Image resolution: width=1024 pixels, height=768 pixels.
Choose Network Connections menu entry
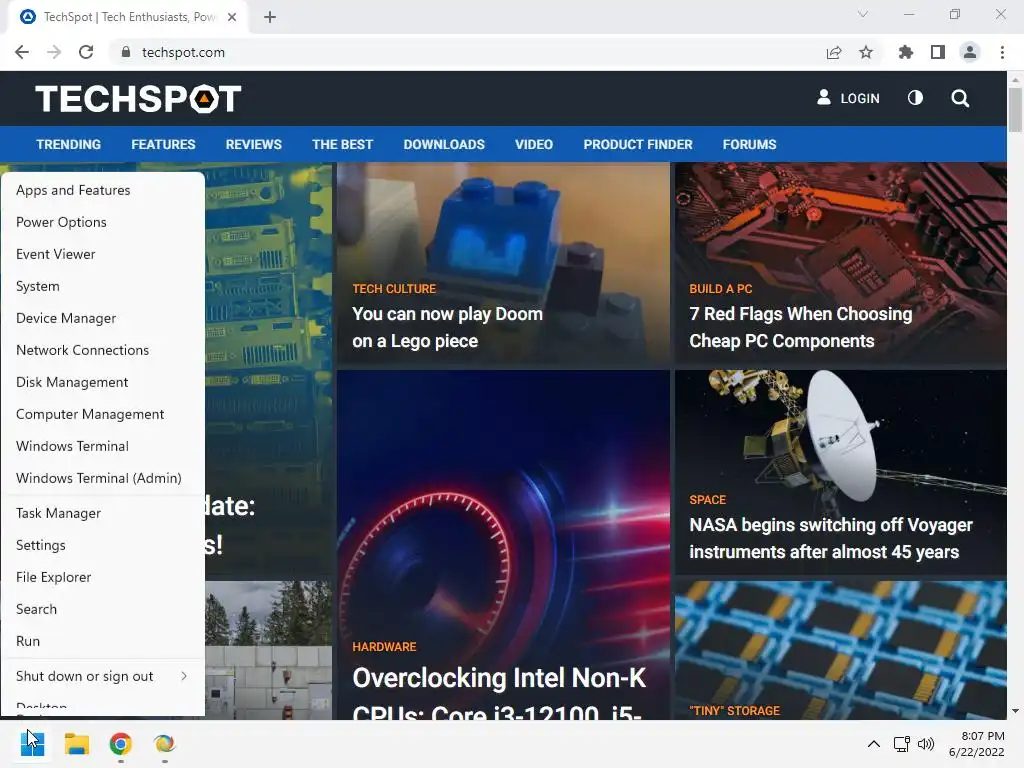tap(103, 350)
